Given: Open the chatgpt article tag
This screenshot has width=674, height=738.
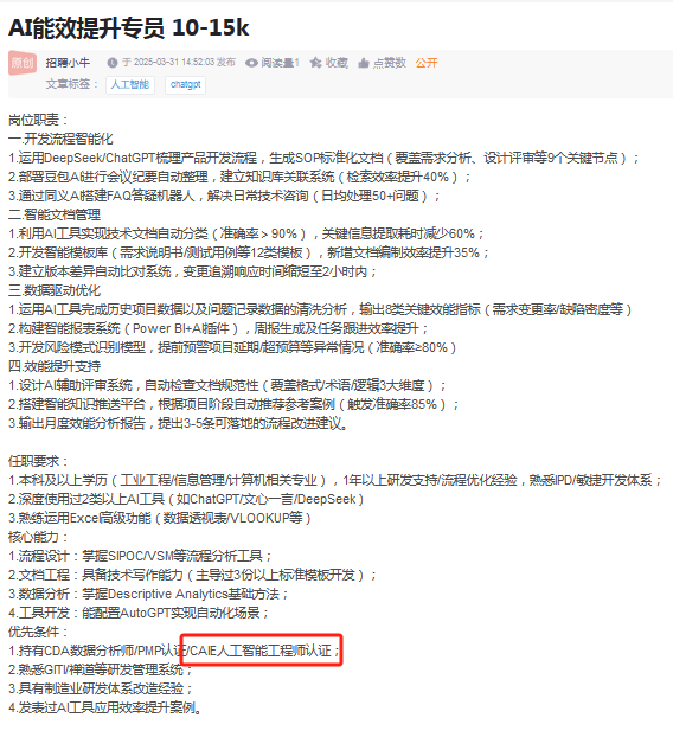Looking at the screenshot, I should (185, 85).
